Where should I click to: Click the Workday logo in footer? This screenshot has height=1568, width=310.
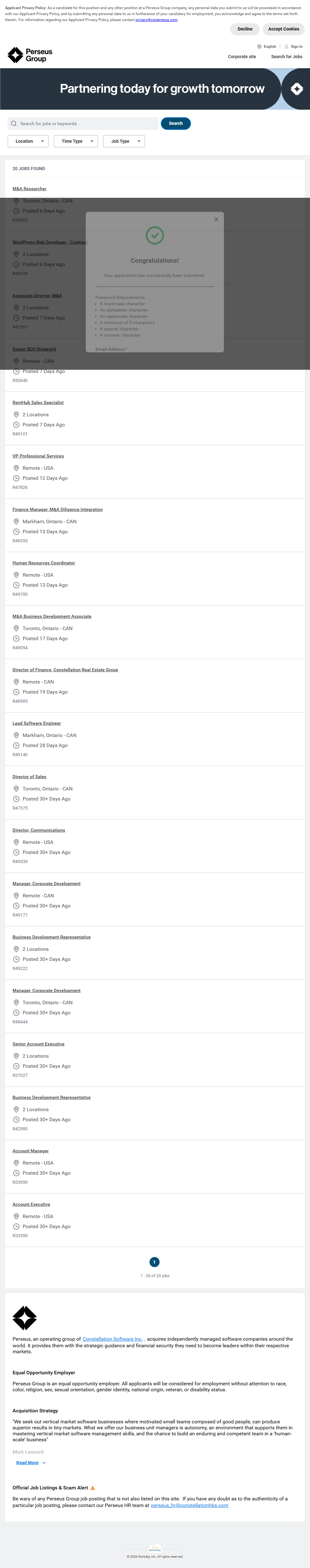tap(155, 1549)
